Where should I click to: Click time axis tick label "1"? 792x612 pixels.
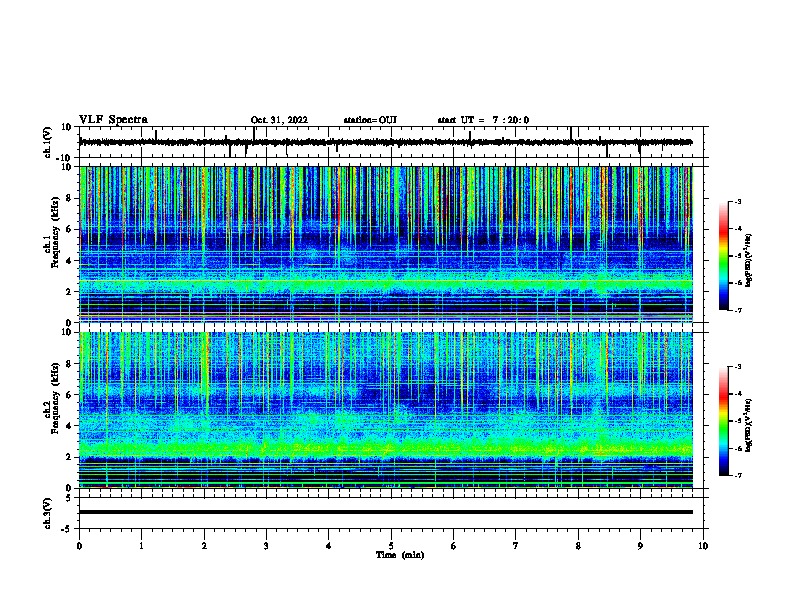tap(141, 546)
